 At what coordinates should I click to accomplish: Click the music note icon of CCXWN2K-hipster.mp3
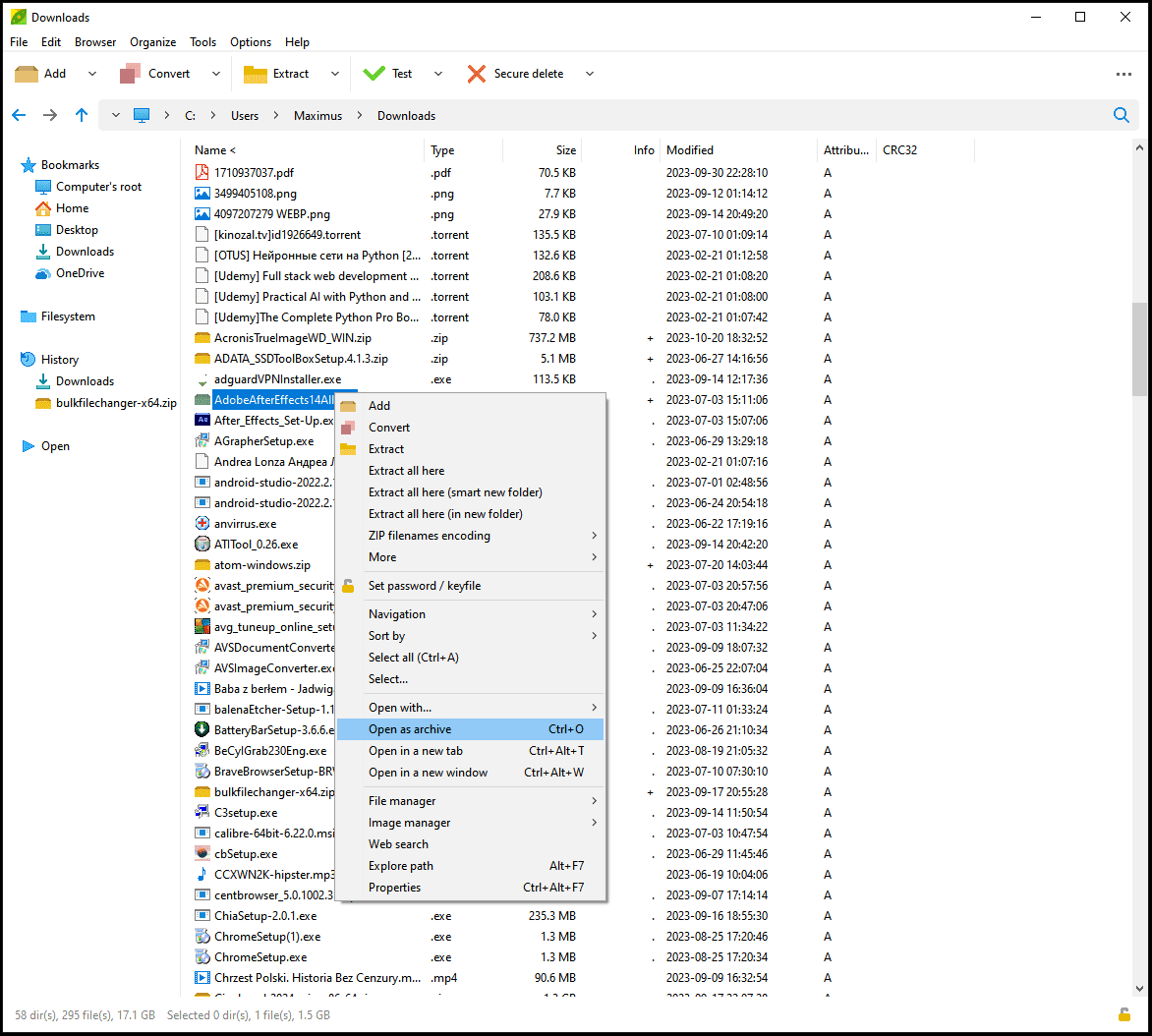tap(202, 875)
